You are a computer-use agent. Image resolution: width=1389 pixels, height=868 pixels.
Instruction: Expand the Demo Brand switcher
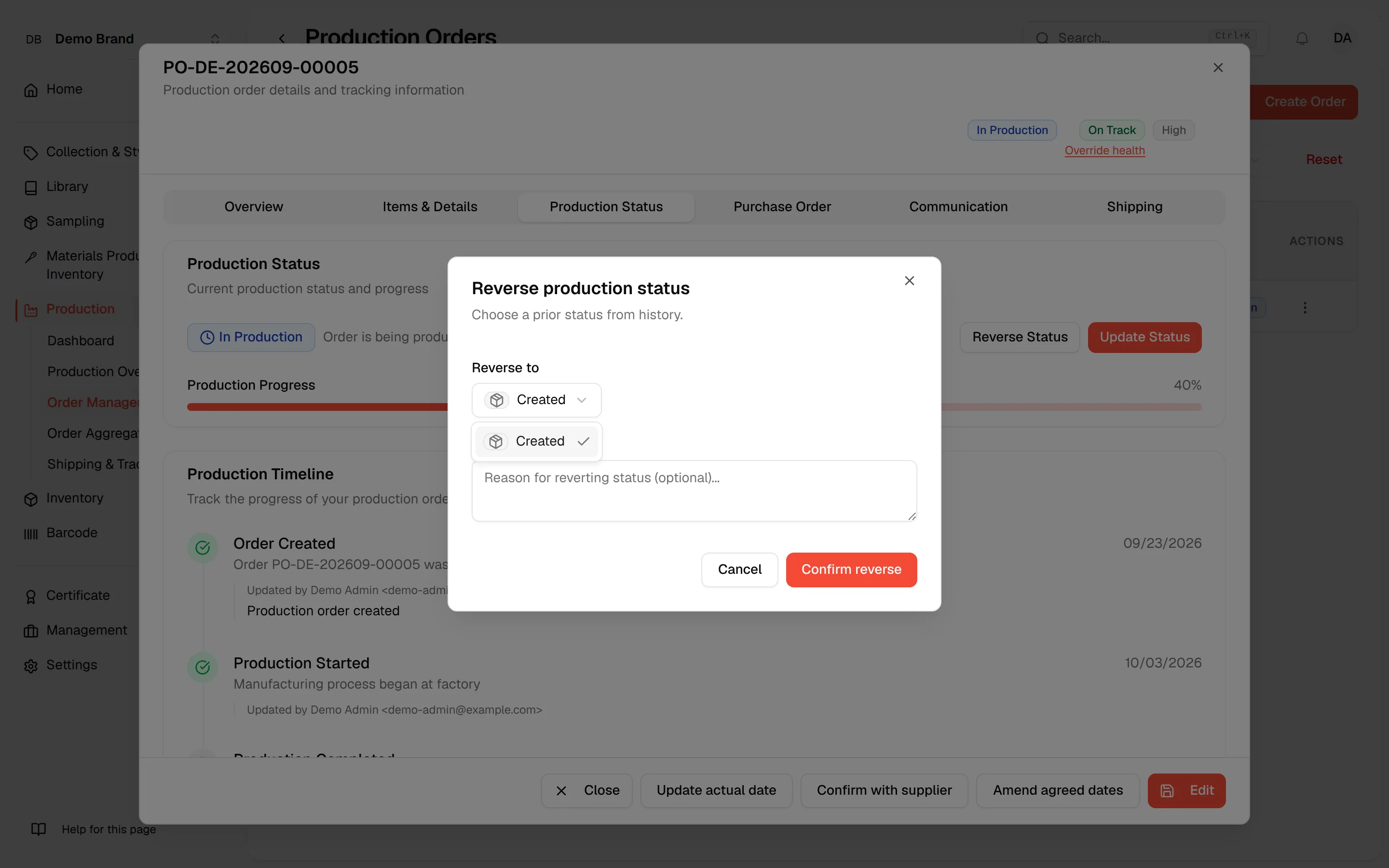coord(215,39)
